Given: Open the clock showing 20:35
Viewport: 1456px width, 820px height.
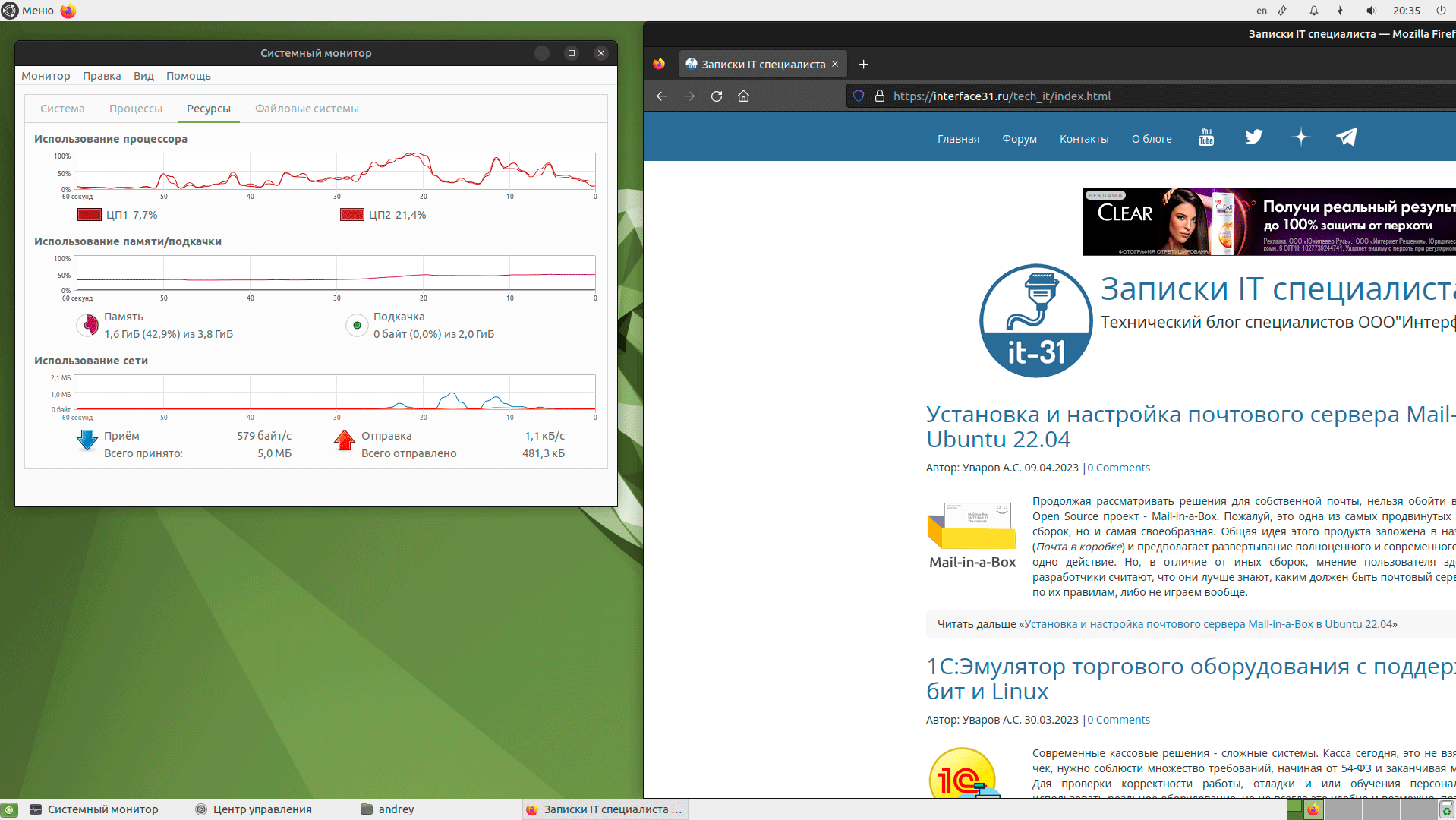Looking at the screenshot, I should click(x=1407, y=11).
